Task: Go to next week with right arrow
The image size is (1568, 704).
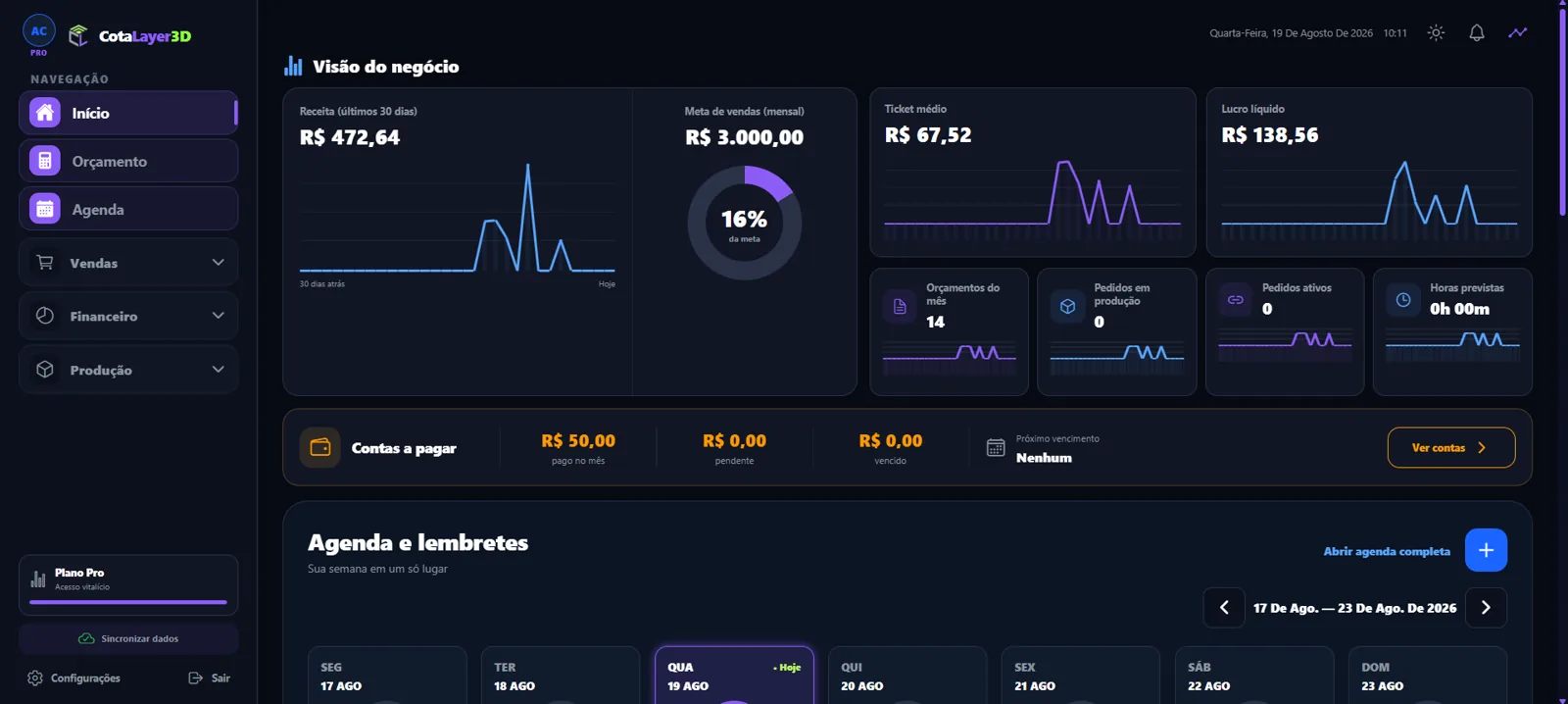Action: [1486, 608]
